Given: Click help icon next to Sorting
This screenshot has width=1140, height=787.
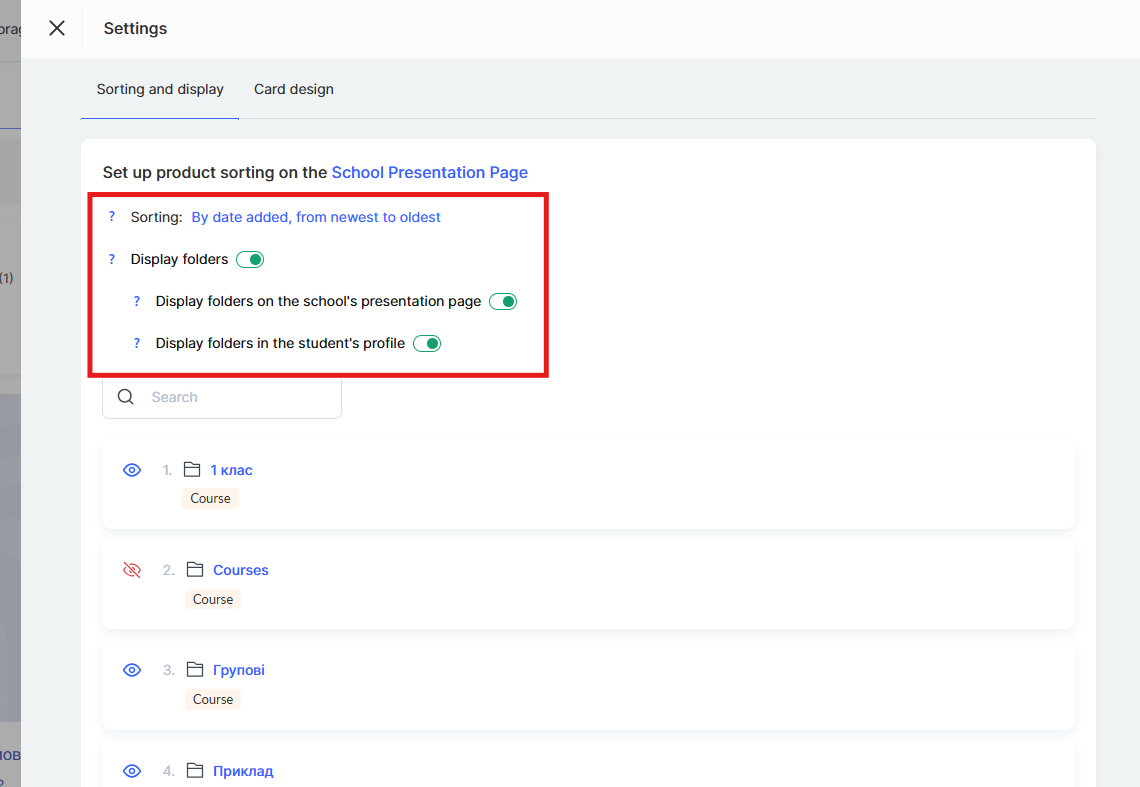Looking at the screenshot, I should (x=112, y=217).
